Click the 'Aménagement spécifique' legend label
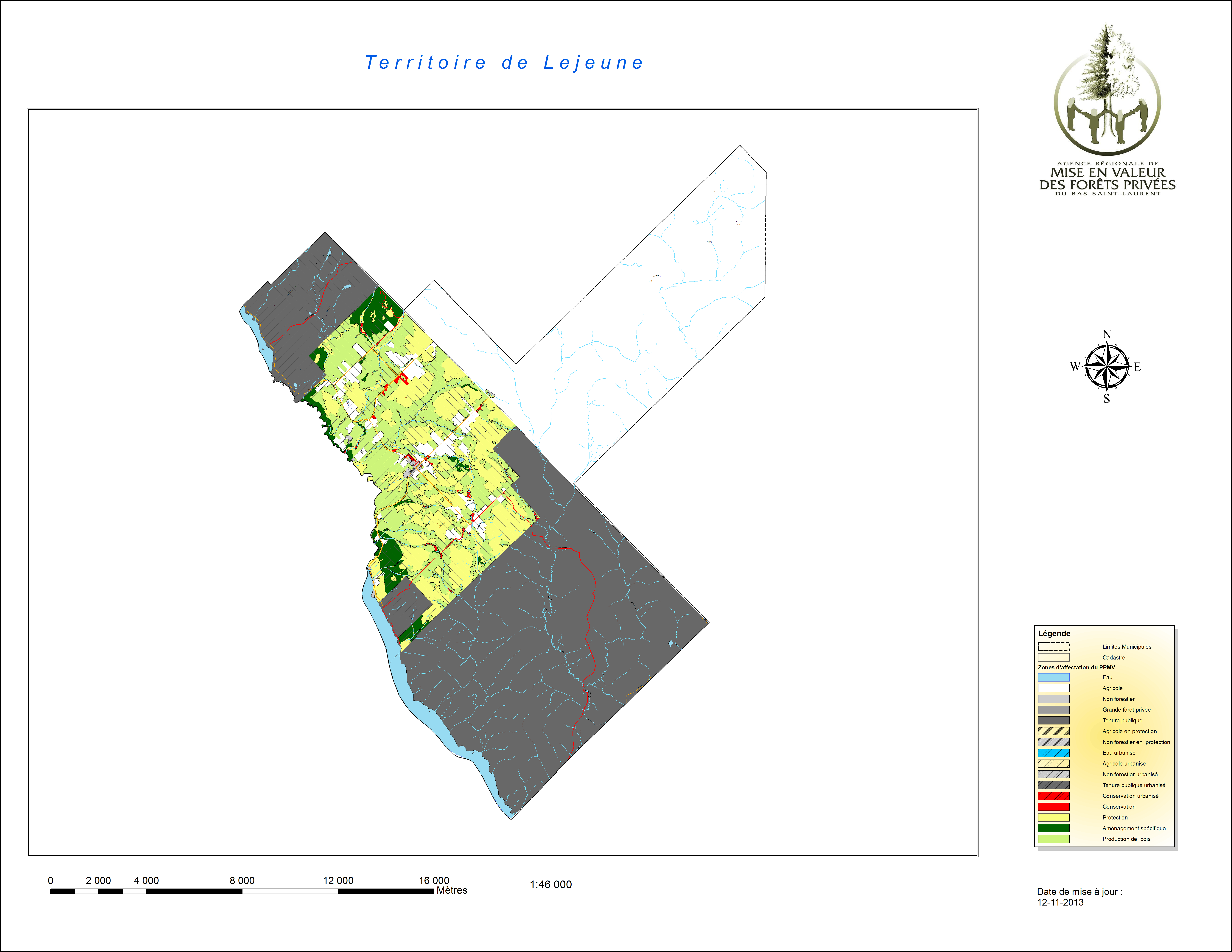Image resolution: width=1232 pixels, height=952 pixels. 1134,828
